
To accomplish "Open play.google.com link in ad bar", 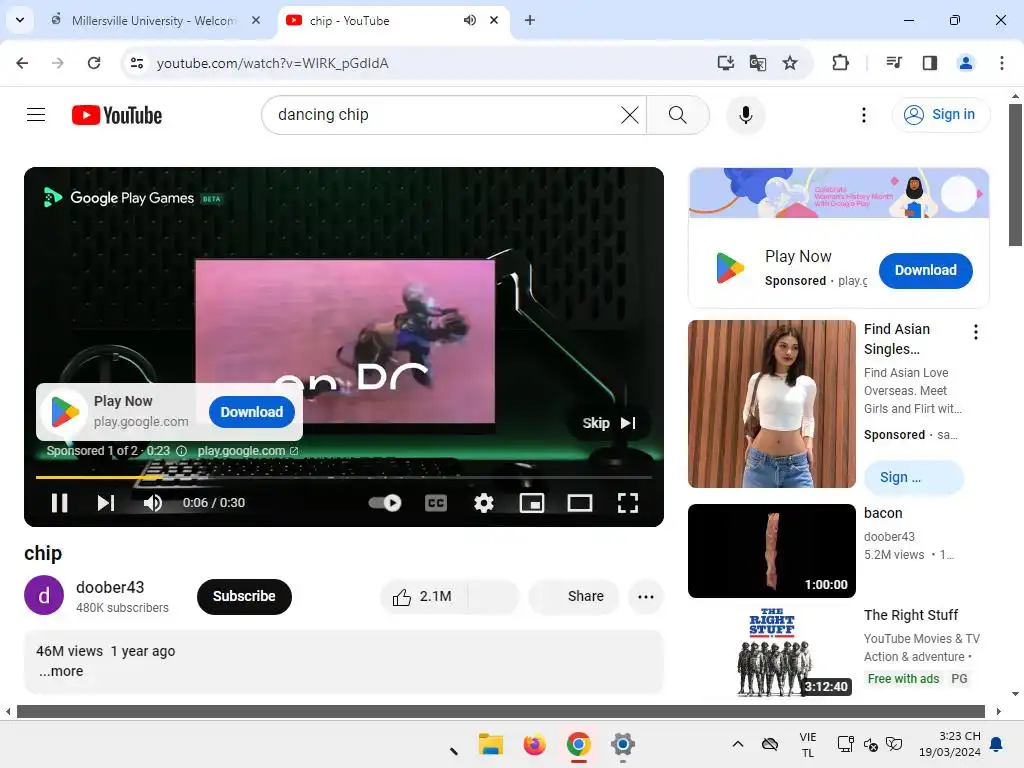I will [x=248, y=451].
